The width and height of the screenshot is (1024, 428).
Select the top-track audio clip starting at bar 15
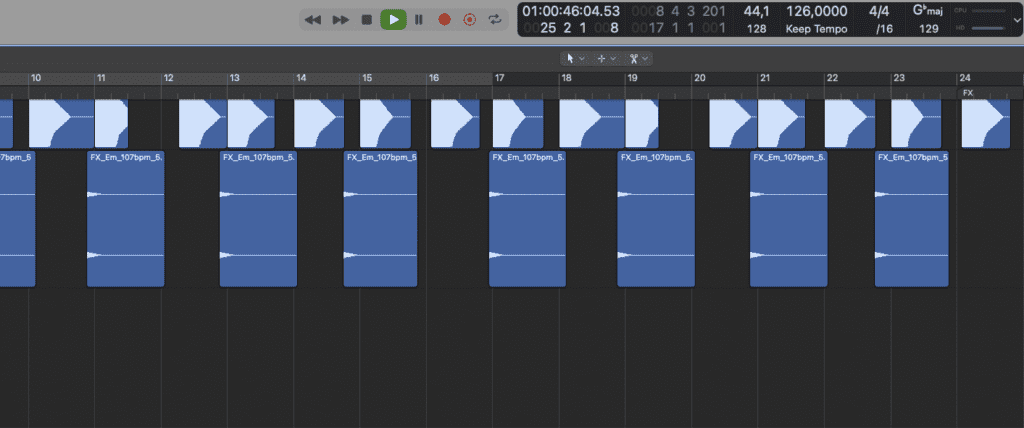click(x=385, y=123)
